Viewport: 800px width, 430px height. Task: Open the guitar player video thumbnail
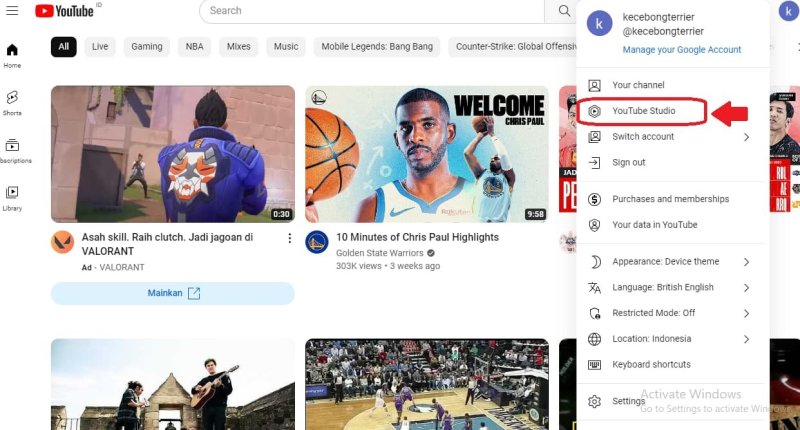[173, 385]
